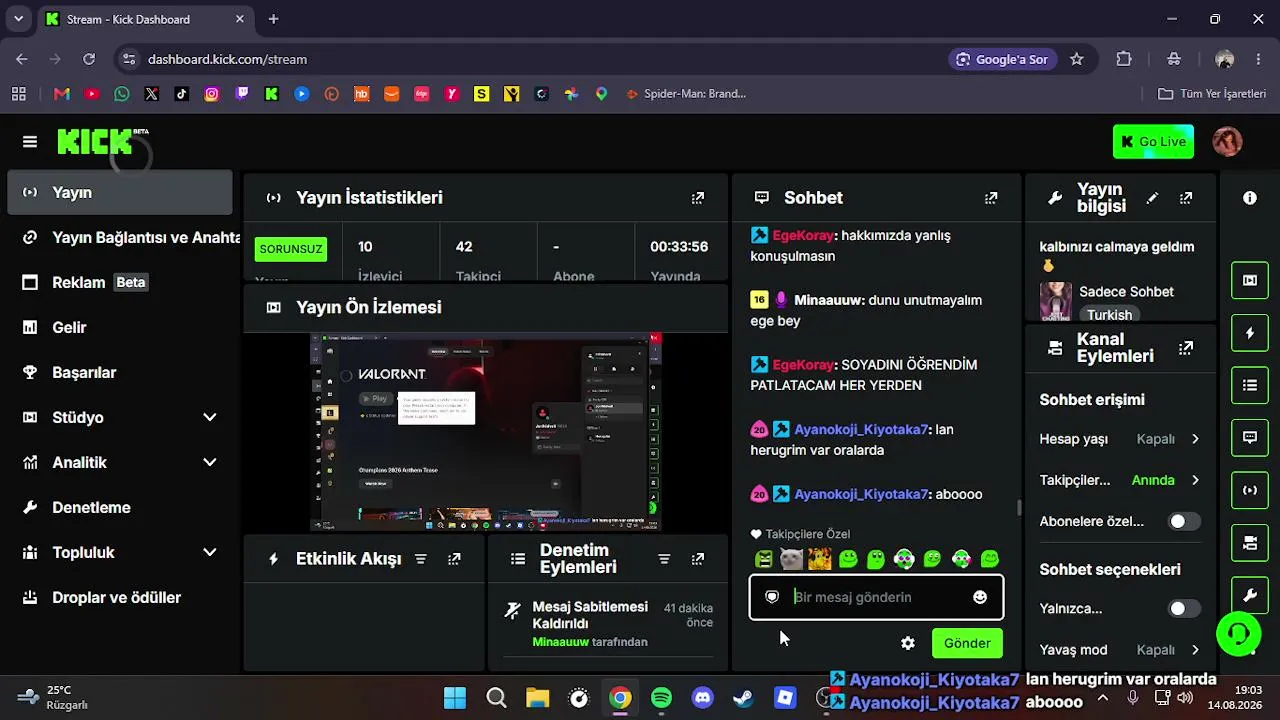Go to Reklam Beta section
The image size is (1280, 720).
click(x=120, y=282)
